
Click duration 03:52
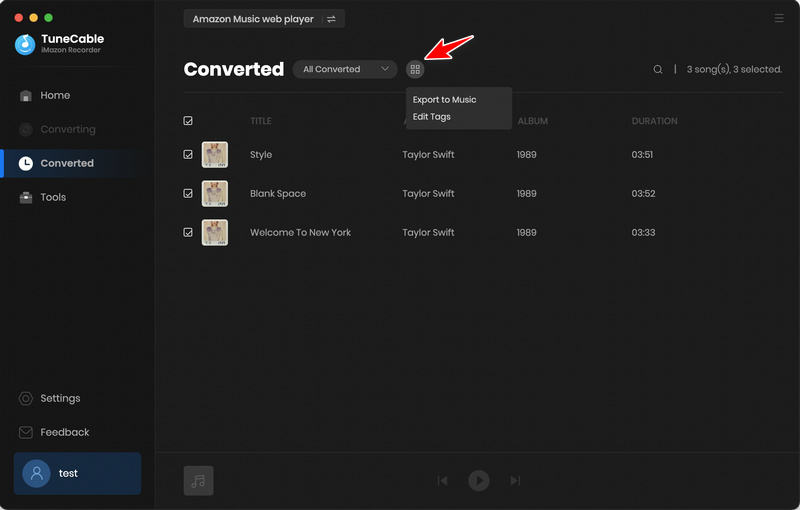click(643, 193)
